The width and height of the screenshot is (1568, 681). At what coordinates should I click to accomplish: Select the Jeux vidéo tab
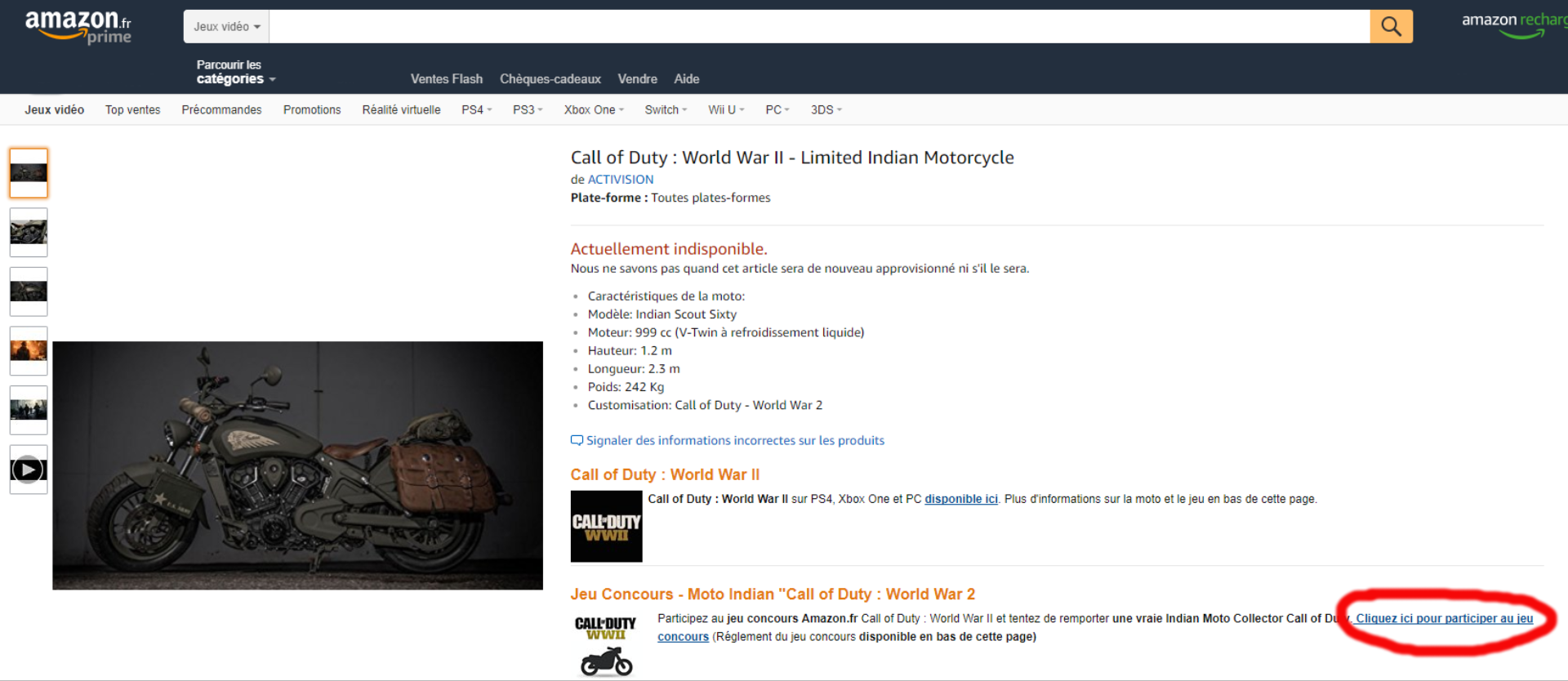(x=55, y=109)
